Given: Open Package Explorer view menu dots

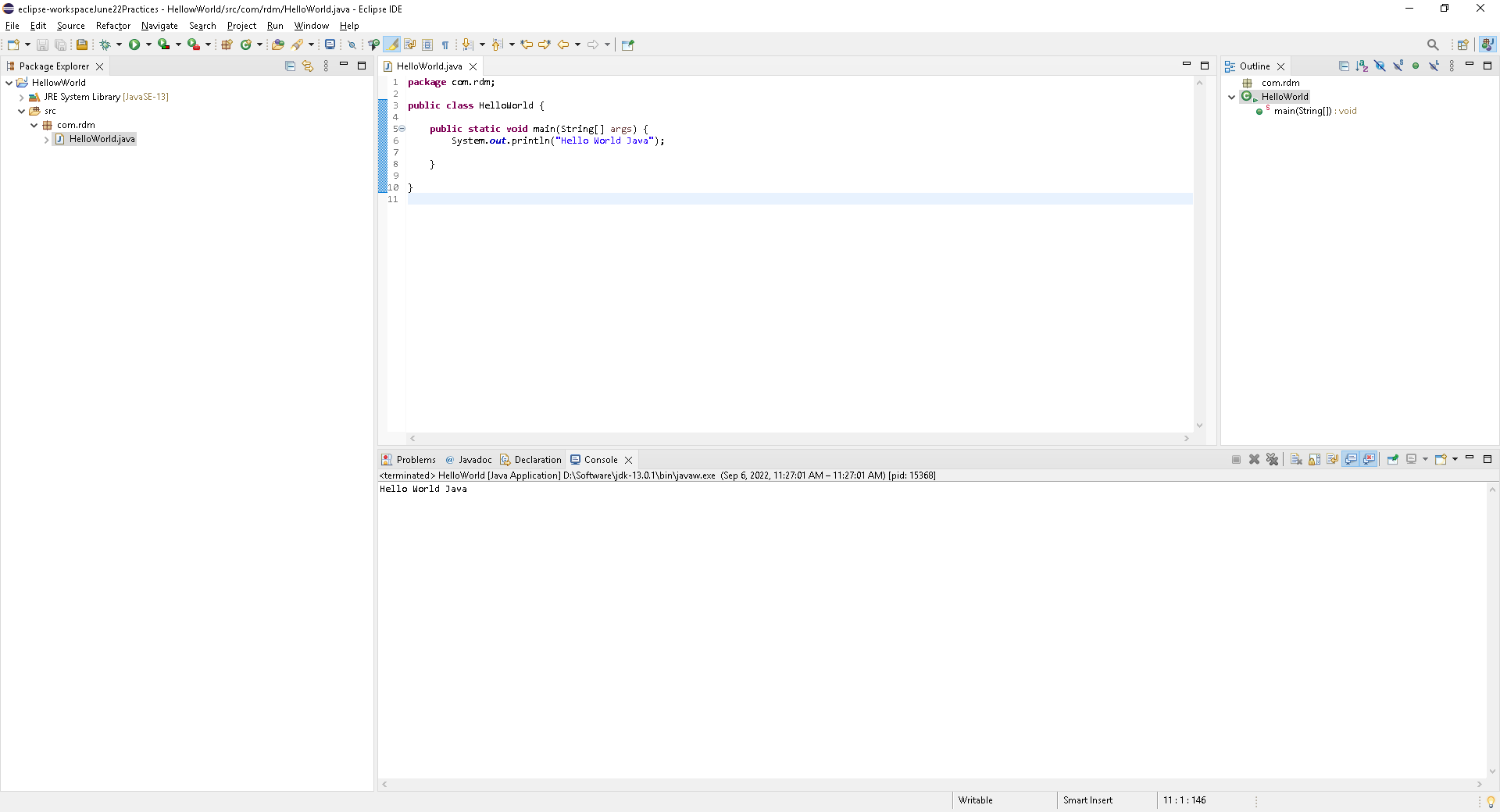Looking at the screenshot, I should (326, 66).
